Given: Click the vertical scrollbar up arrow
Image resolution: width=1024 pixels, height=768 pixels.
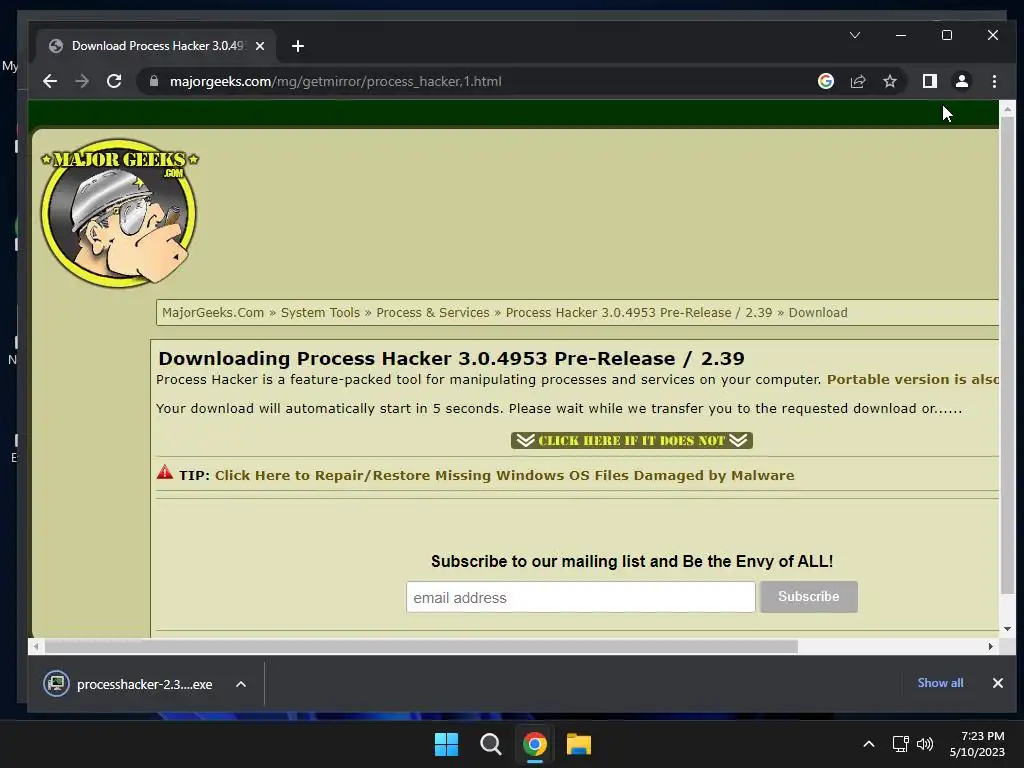Looking at the screenshot, I should click(1007, 108).
